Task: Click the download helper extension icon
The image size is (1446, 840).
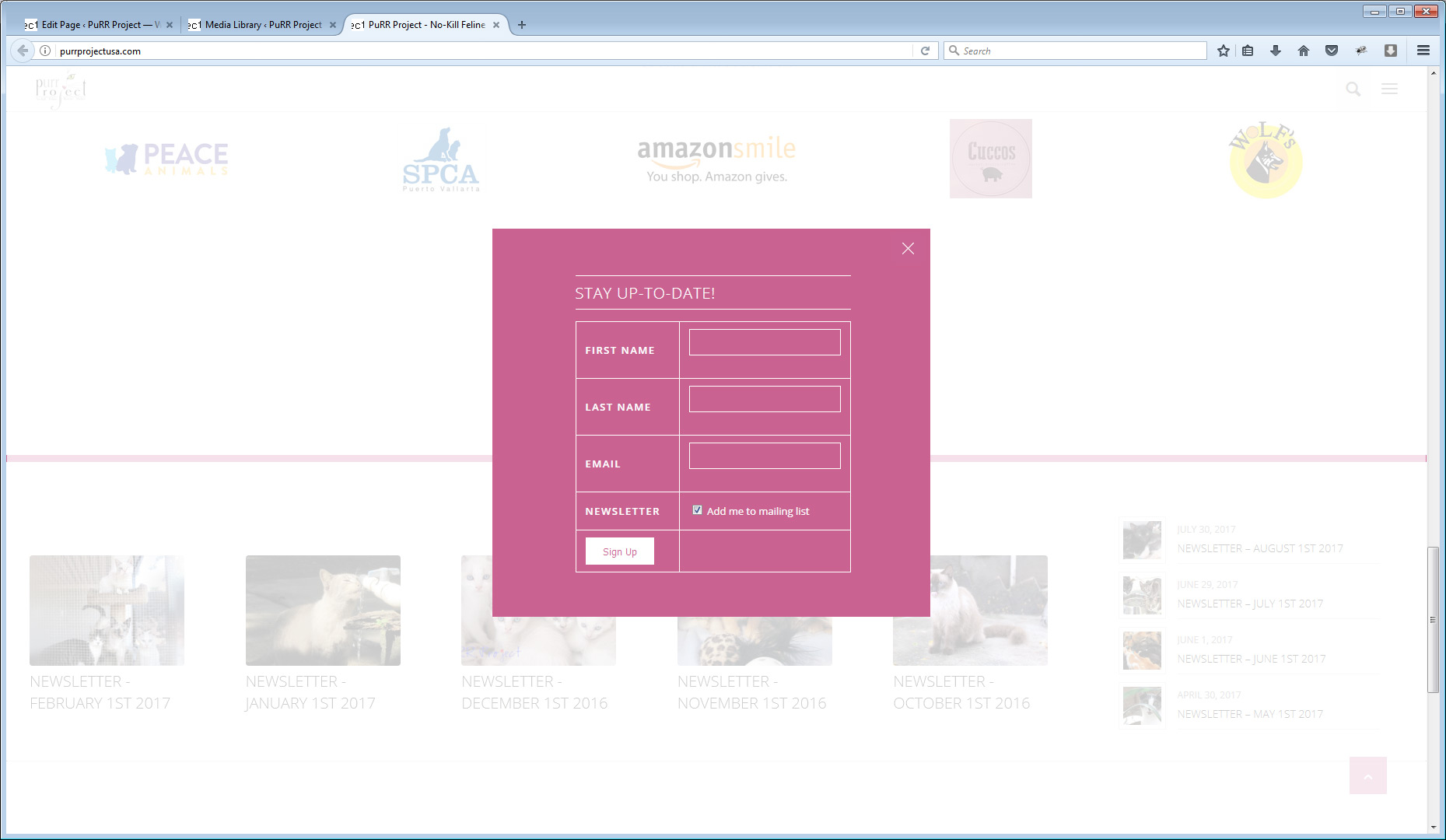Action: pos(1391,51)
